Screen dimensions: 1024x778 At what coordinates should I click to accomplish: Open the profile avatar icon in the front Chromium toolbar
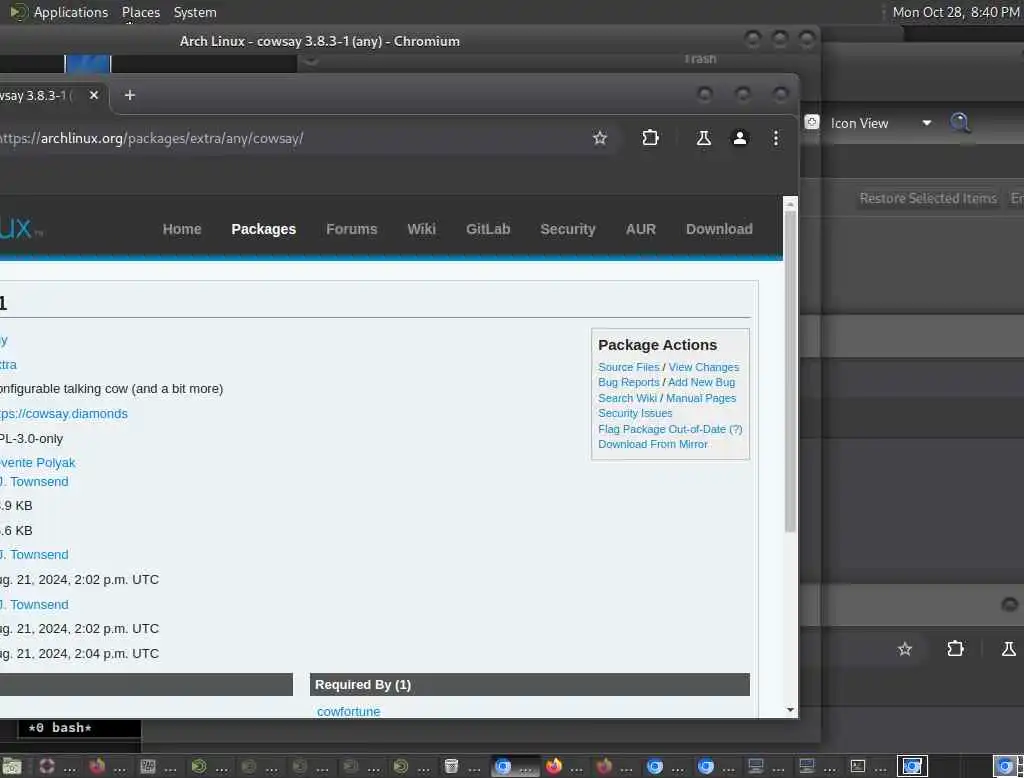739,138
